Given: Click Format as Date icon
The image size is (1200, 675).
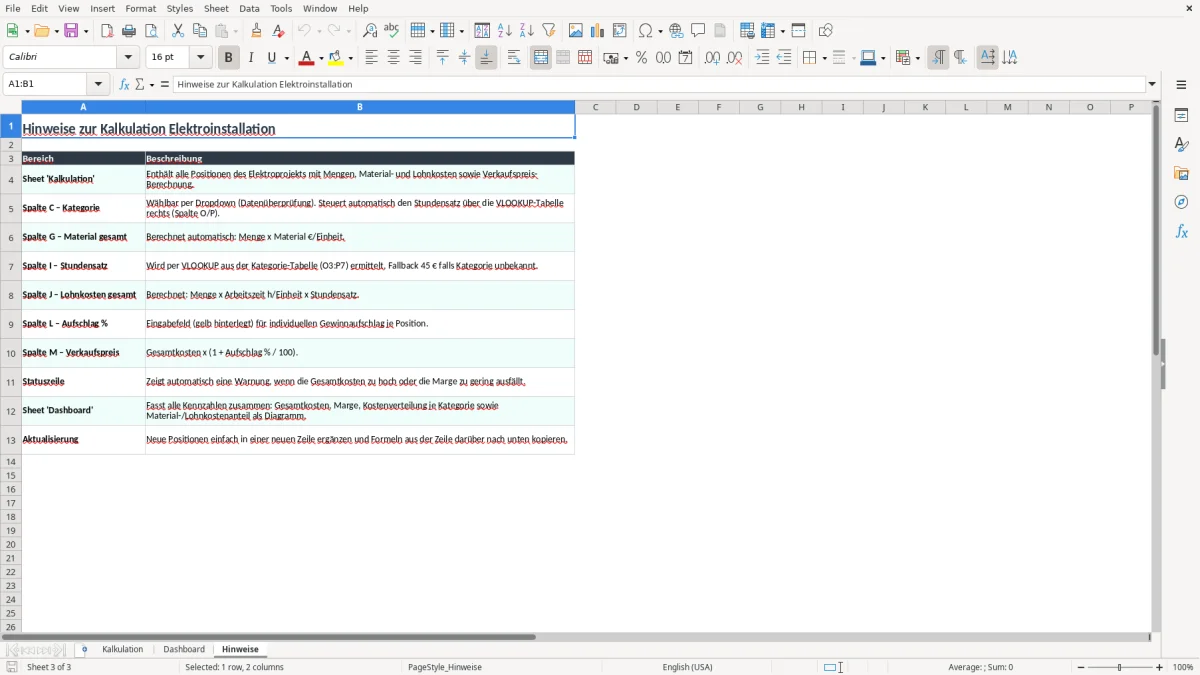Looking at the screenshot, I should pos(685,58).
